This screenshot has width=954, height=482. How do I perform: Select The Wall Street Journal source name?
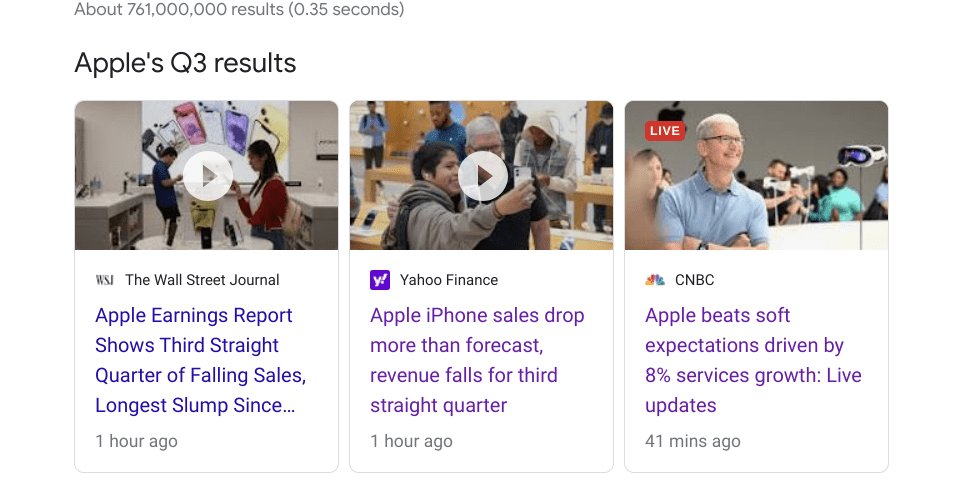(202, 280)
